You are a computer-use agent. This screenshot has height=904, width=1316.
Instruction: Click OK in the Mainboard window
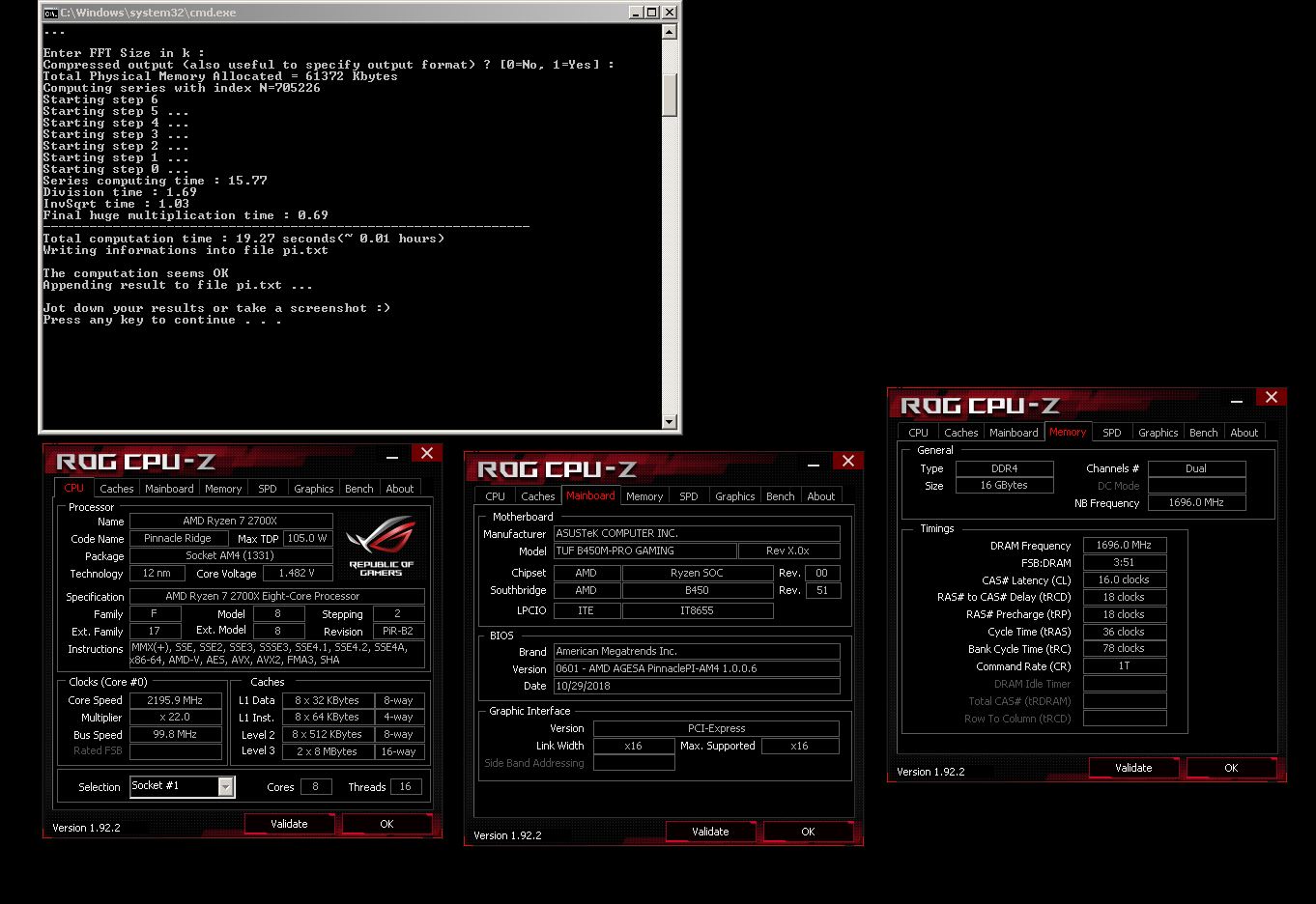(x=808, y=832)
